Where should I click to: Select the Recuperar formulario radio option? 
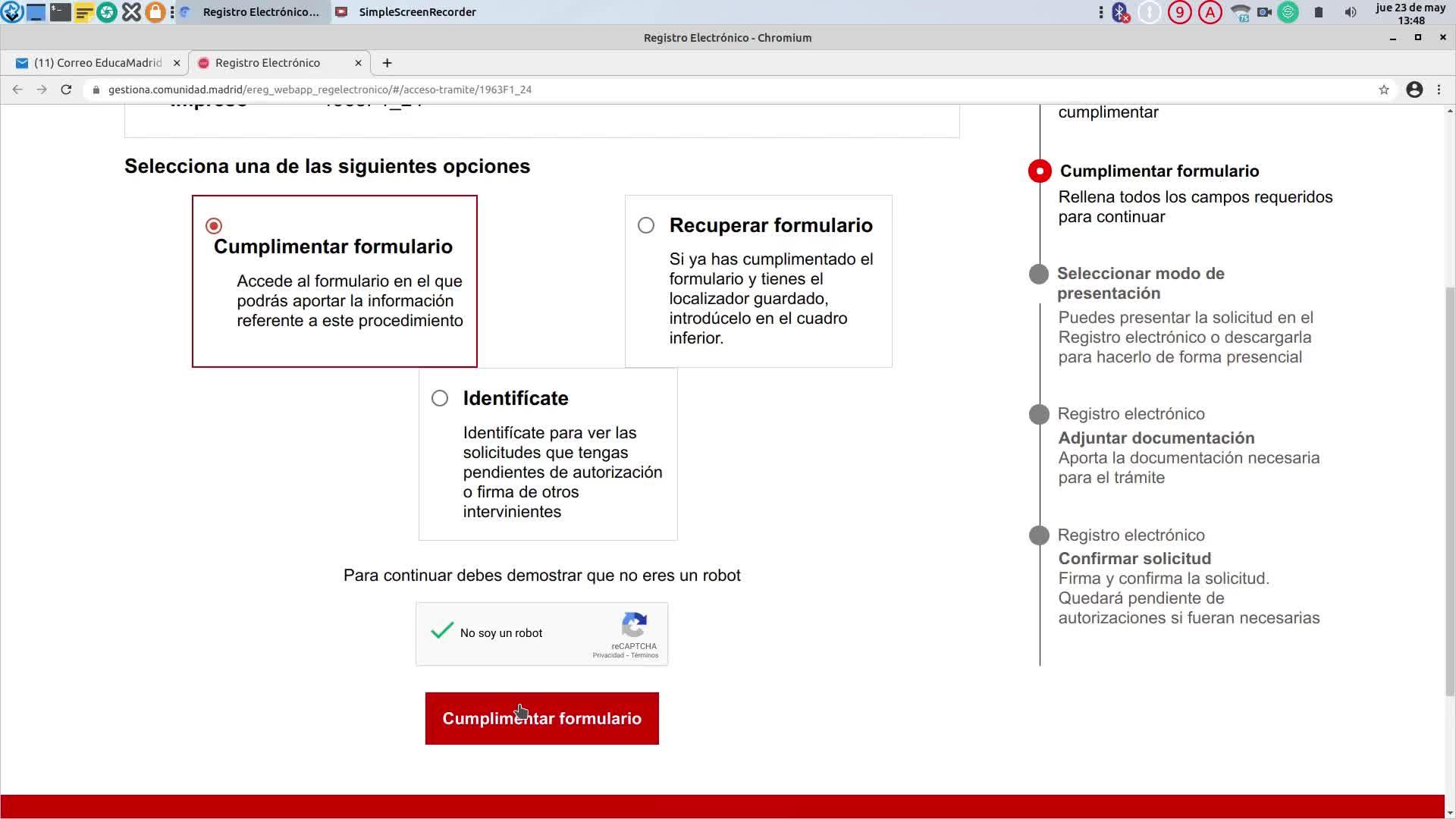[646, 225]
